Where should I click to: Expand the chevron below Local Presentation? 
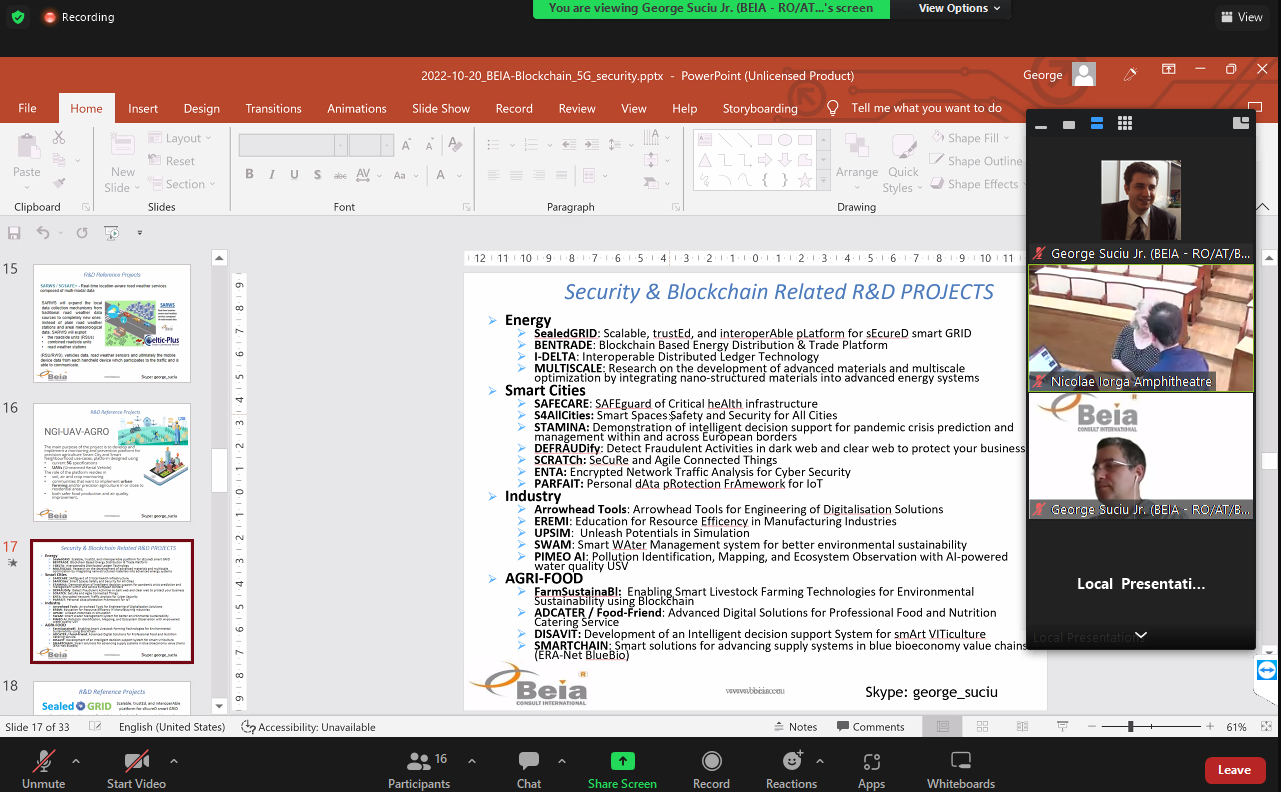(x=1141, y=635)
